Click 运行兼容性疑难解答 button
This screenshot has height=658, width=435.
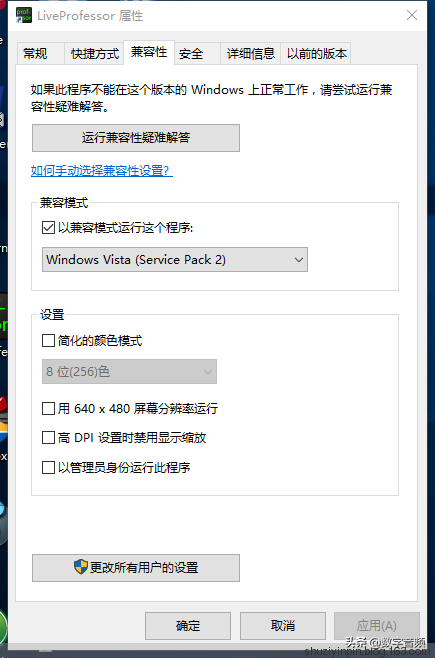[x=136, y=138]
